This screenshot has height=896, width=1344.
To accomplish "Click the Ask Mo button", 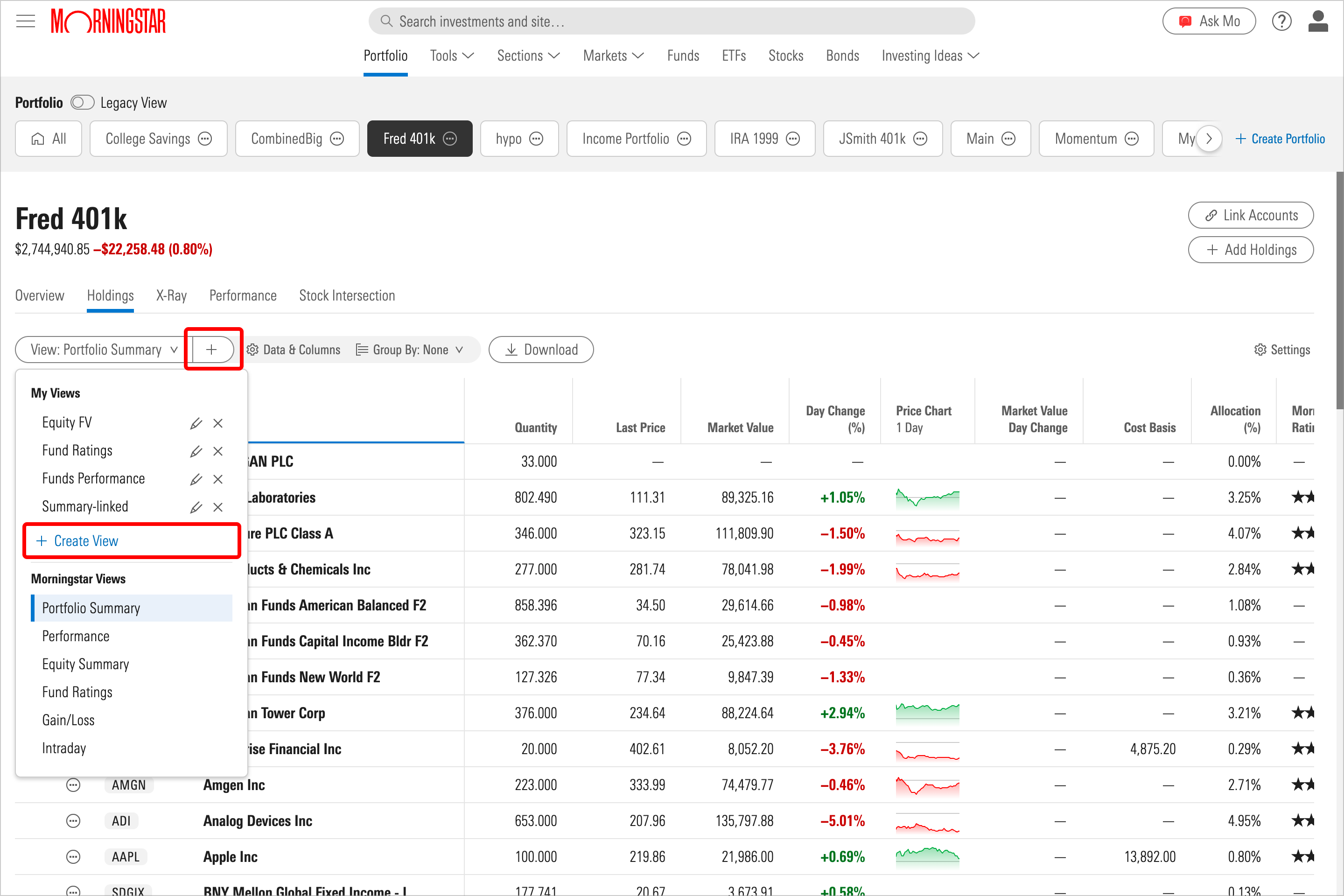I will point(1209,22).
